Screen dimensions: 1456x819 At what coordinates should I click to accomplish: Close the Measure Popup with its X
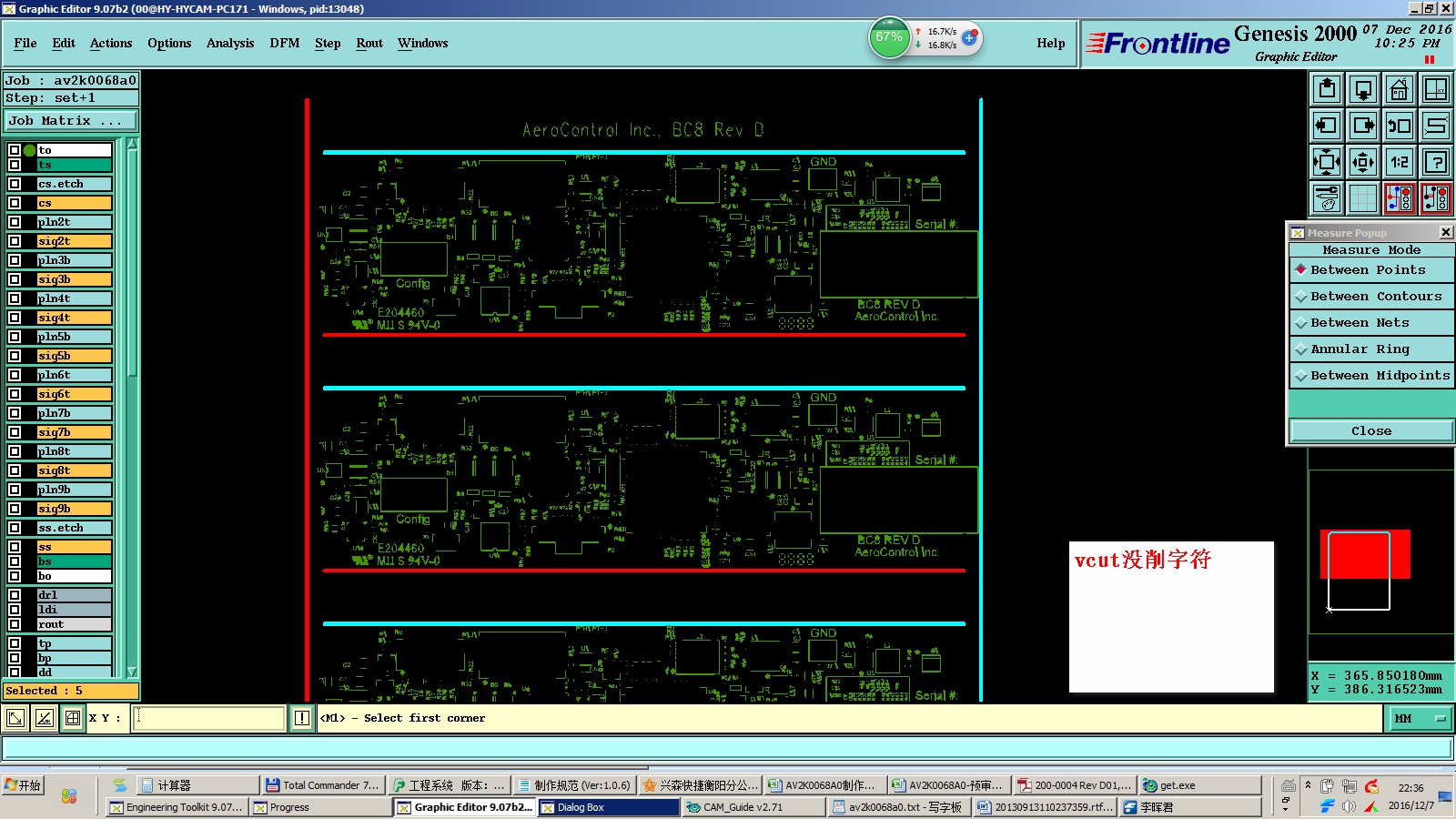pyautogui.click(x=1446, y=232)
